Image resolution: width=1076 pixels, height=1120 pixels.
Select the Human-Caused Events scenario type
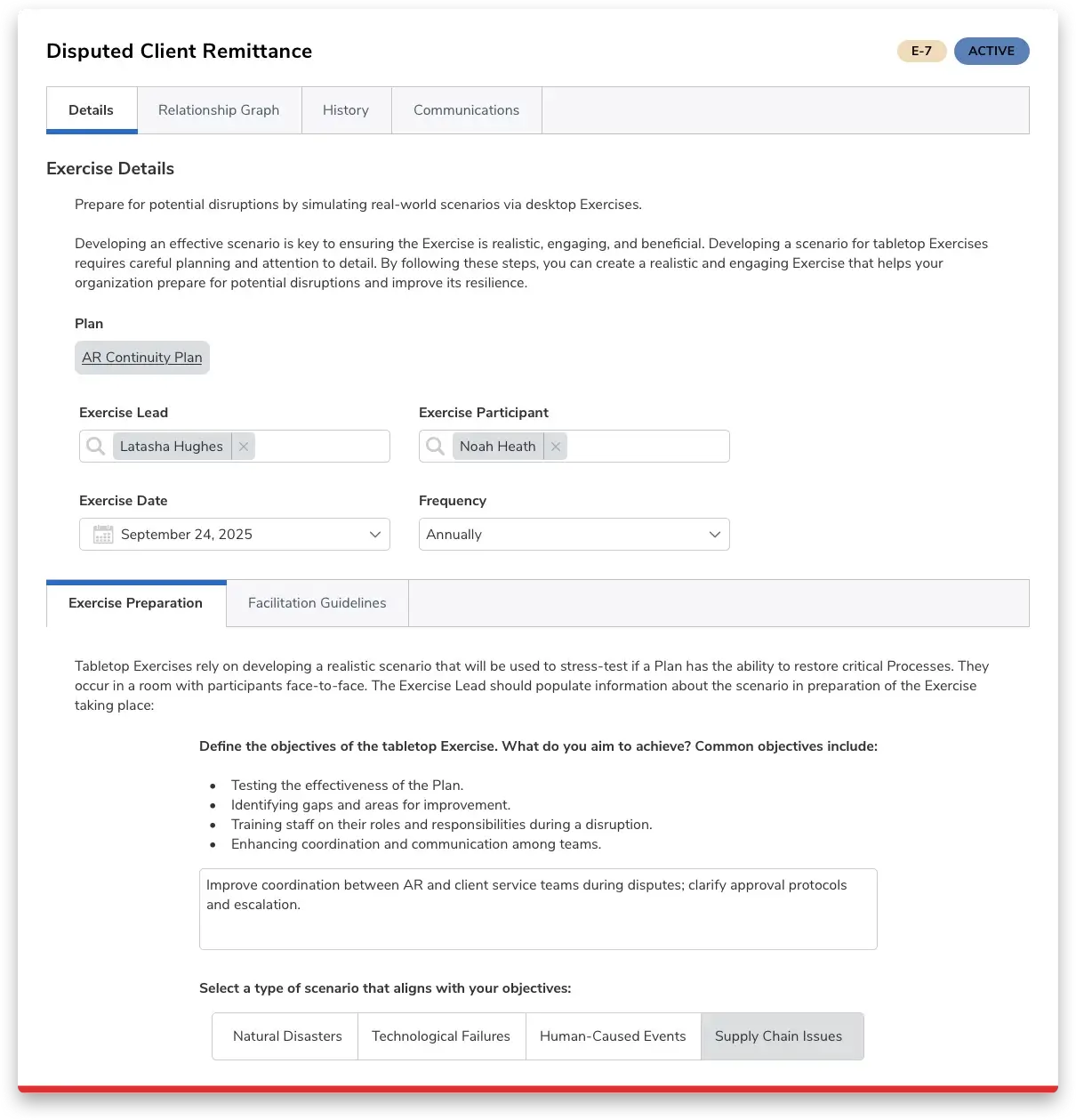(613, 1035)
